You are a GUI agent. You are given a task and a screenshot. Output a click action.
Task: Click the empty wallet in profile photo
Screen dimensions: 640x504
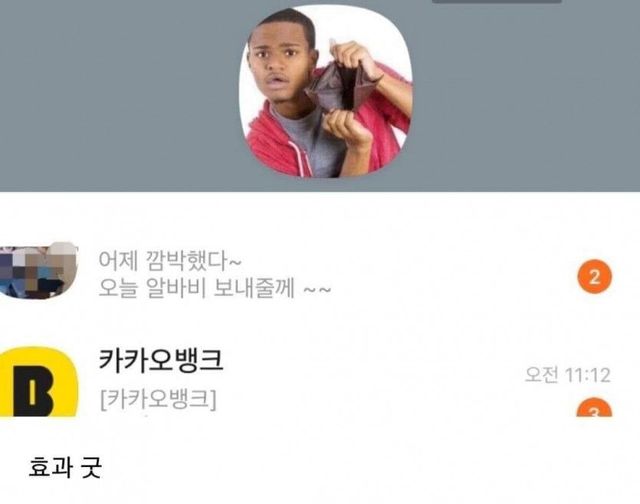coord(341,88)
